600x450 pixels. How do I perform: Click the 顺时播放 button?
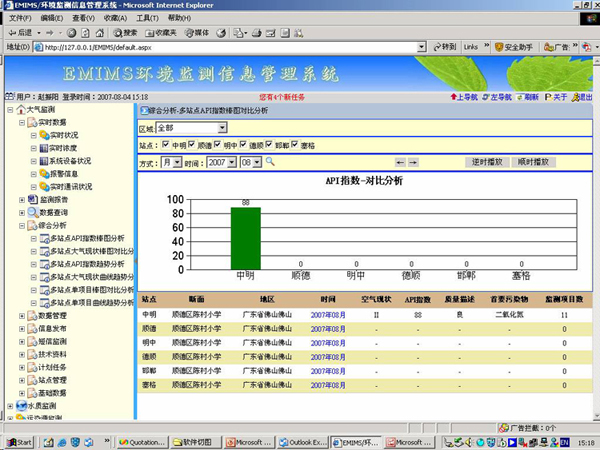point(533,162)
